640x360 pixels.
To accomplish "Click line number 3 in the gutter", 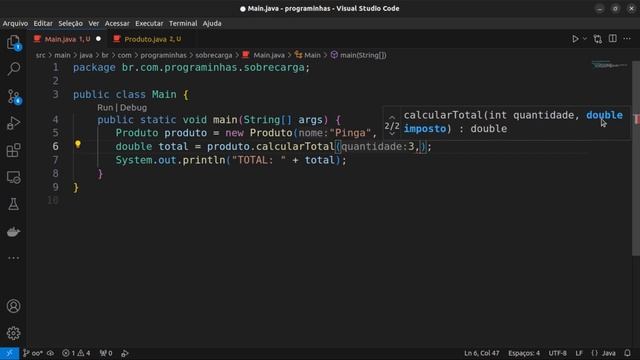I will (x=56, y=94).
